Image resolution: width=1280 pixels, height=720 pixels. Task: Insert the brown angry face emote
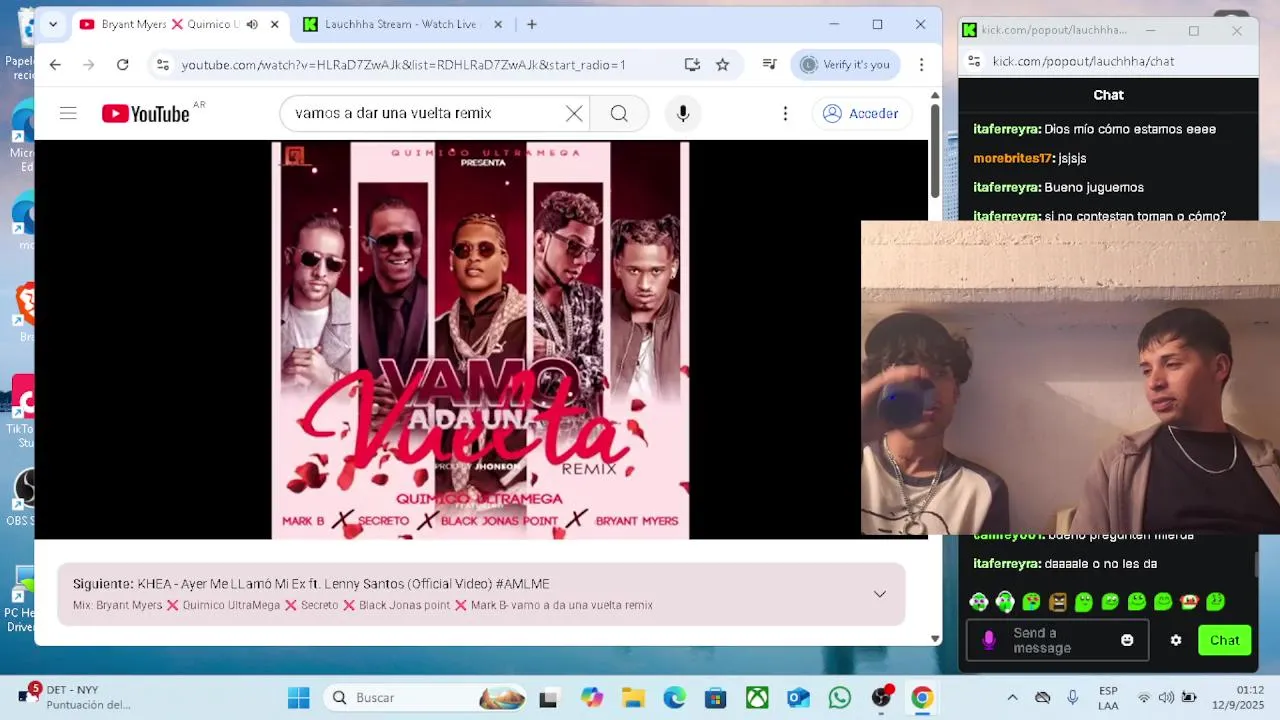1057,602
